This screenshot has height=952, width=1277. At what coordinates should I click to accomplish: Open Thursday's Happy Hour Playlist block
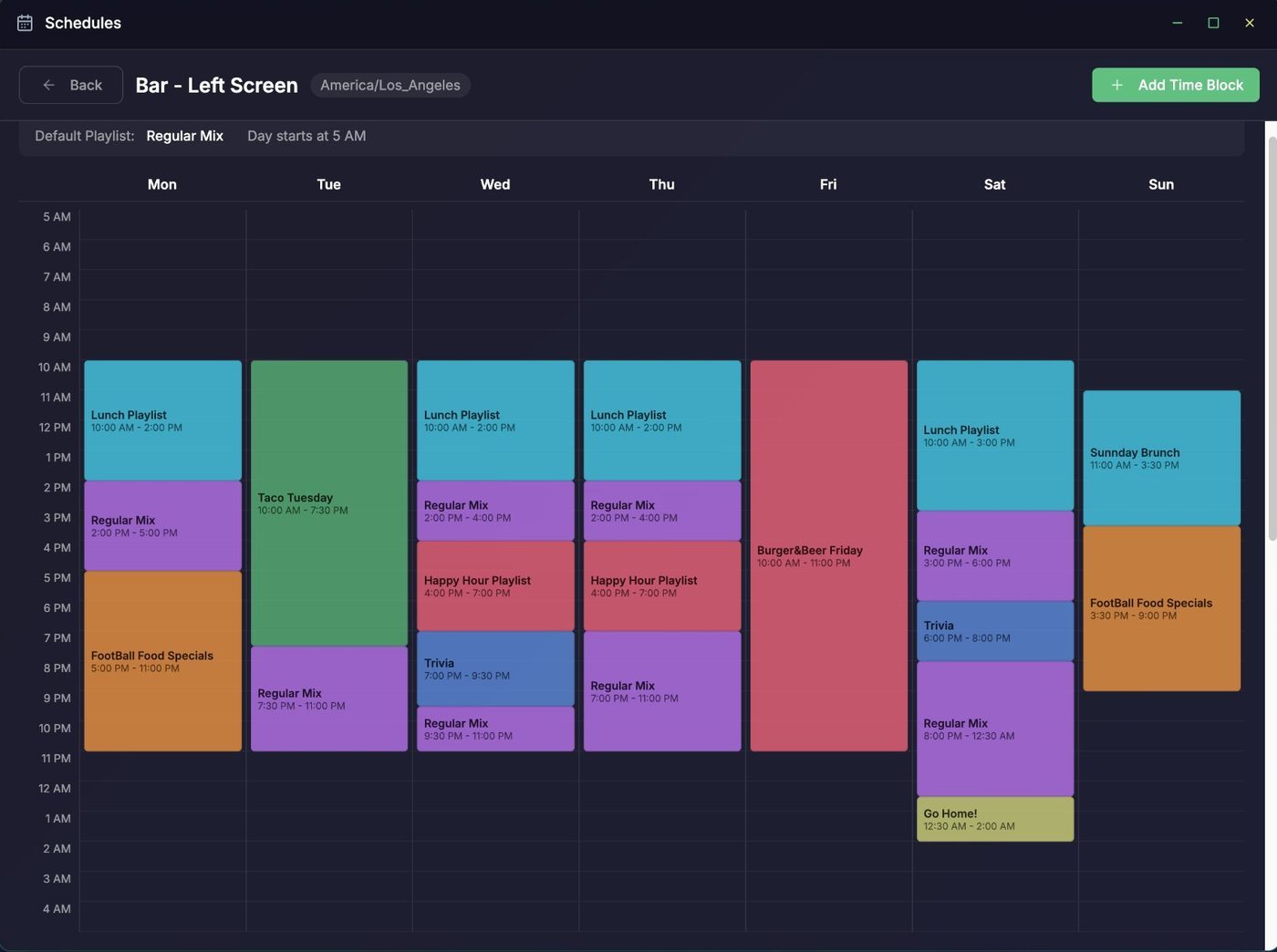click(x=662, y=586)
